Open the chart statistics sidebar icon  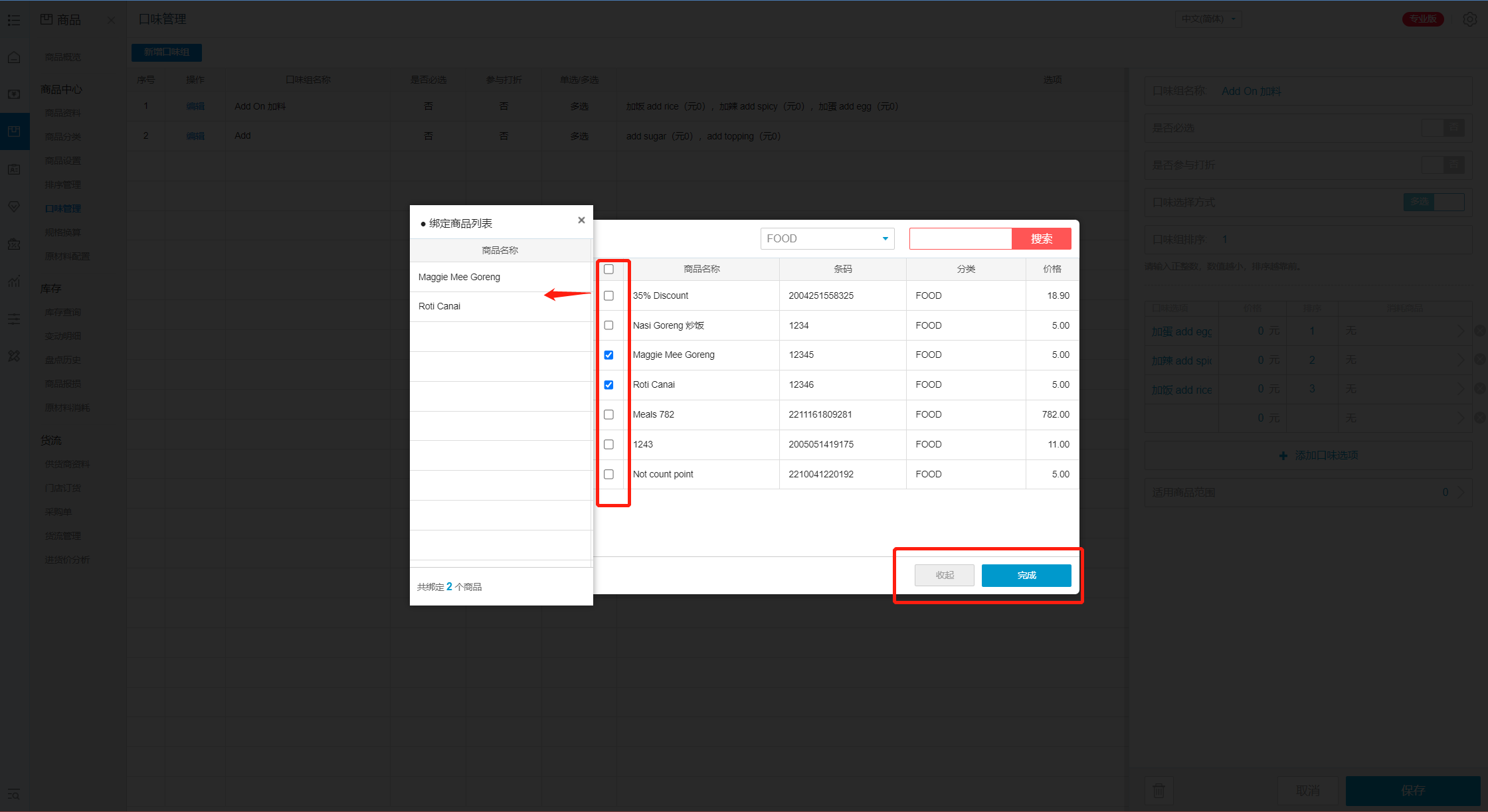point(14,282)
